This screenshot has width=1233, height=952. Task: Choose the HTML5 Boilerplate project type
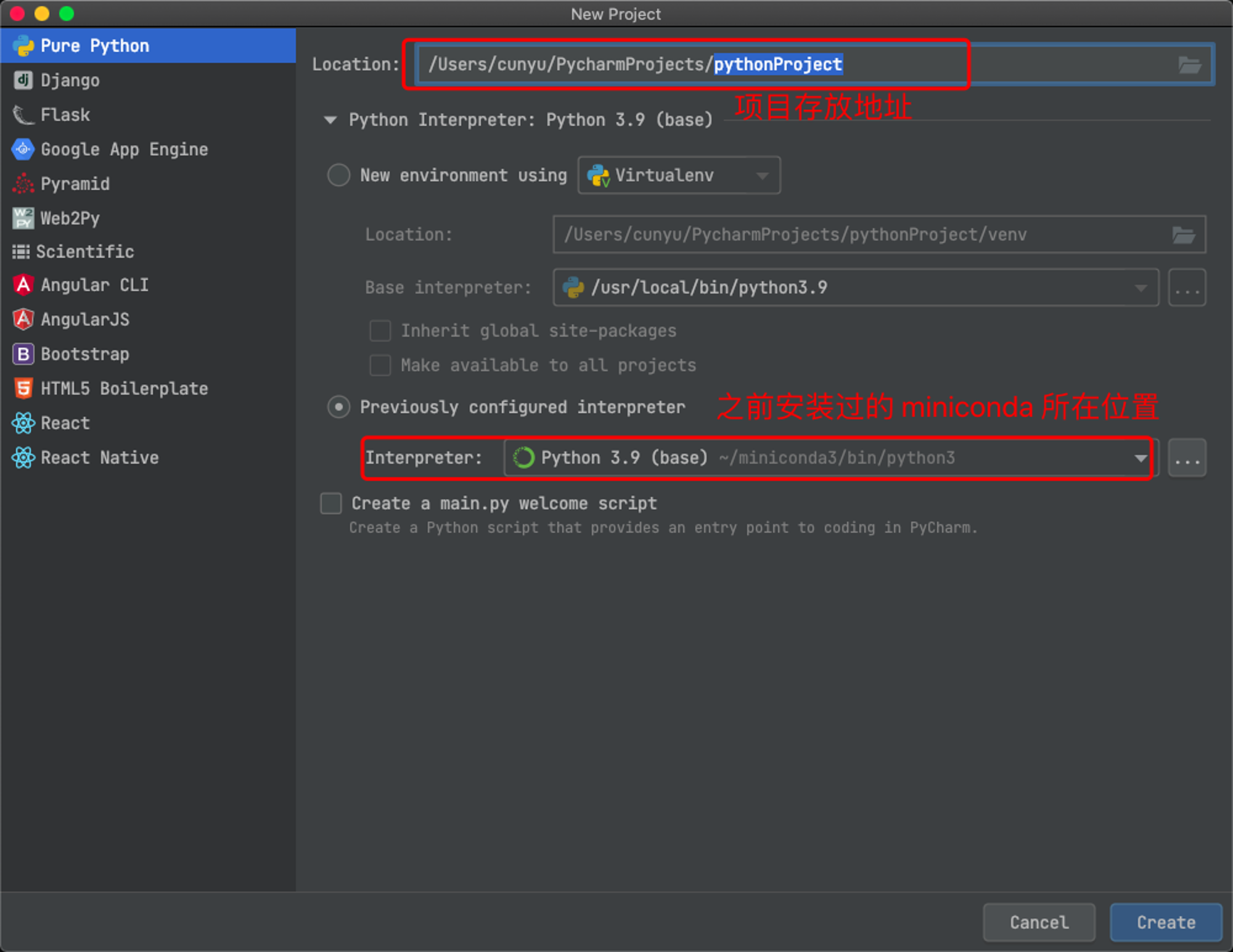[x=148, y=388]
